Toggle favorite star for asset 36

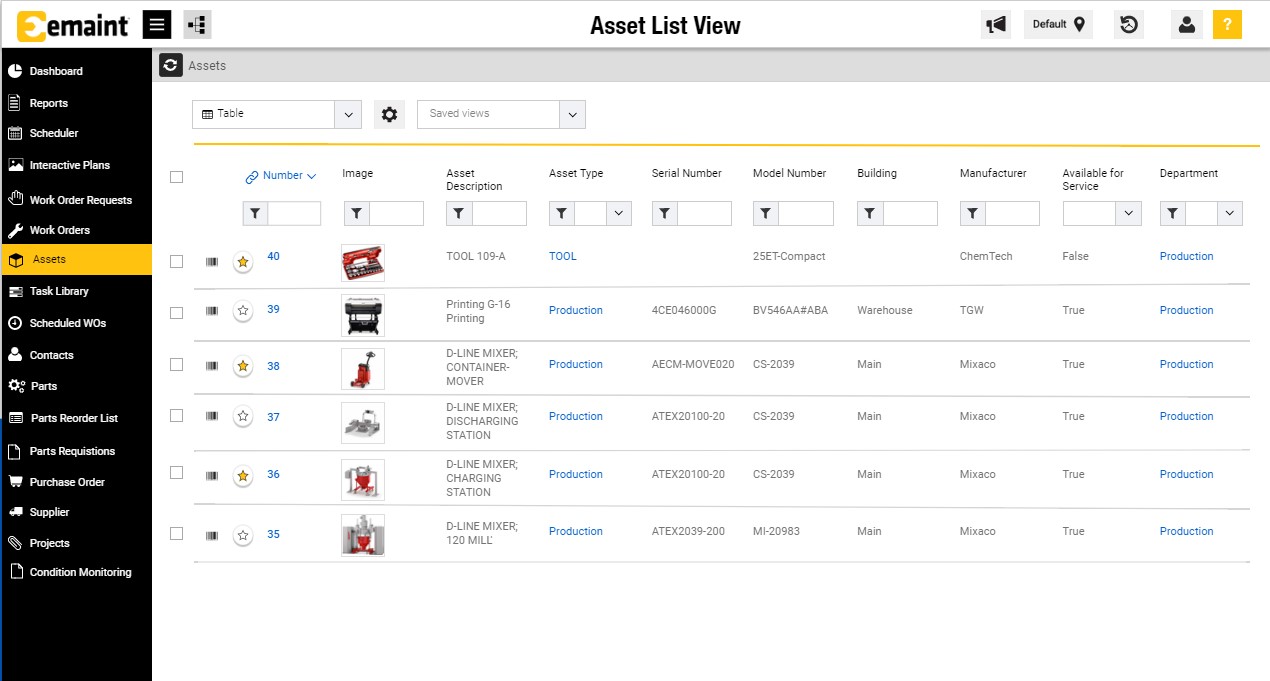(x=242, y=476)
